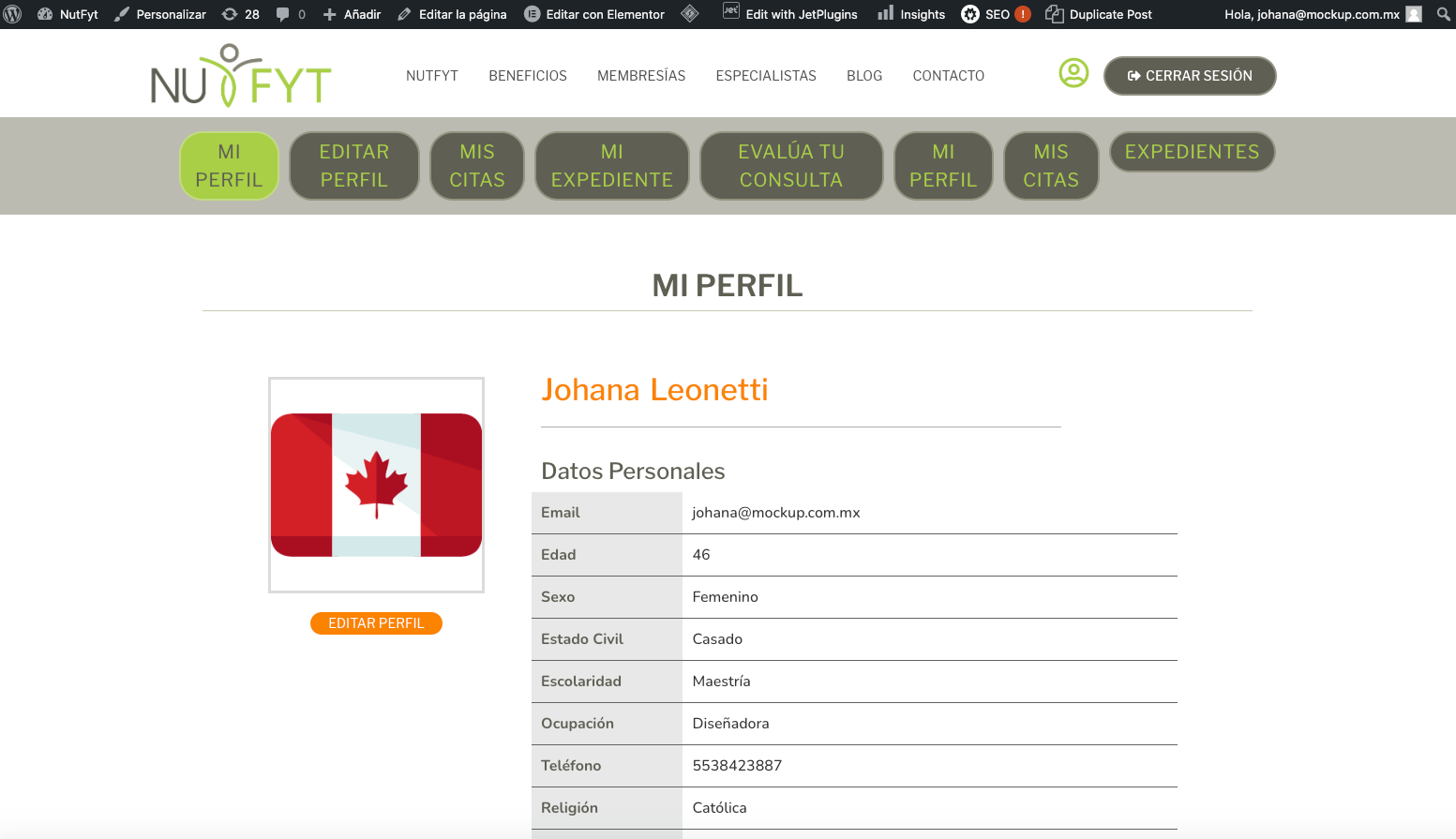This screenshot has height=839, width=1456.
Task: Open the MEMBRESÍAS menu item
Action: point(641,76)
